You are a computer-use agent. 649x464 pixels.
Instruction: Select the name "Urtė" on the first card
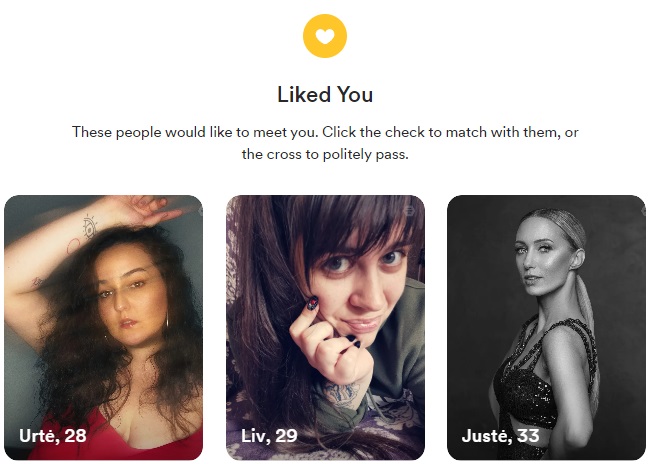click(x=37, y=435)
